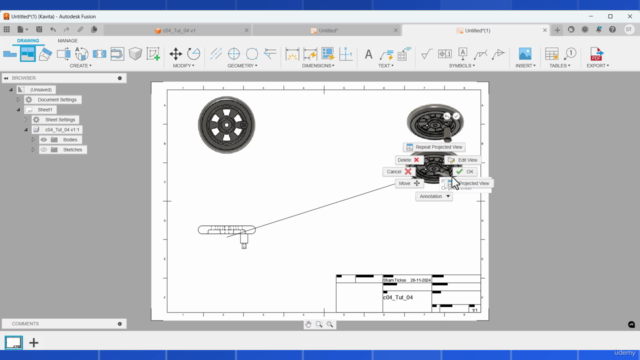The height and width of the screenshot is (360, 640).
Task: Choose OK in the marking menu
Action: 465,172
